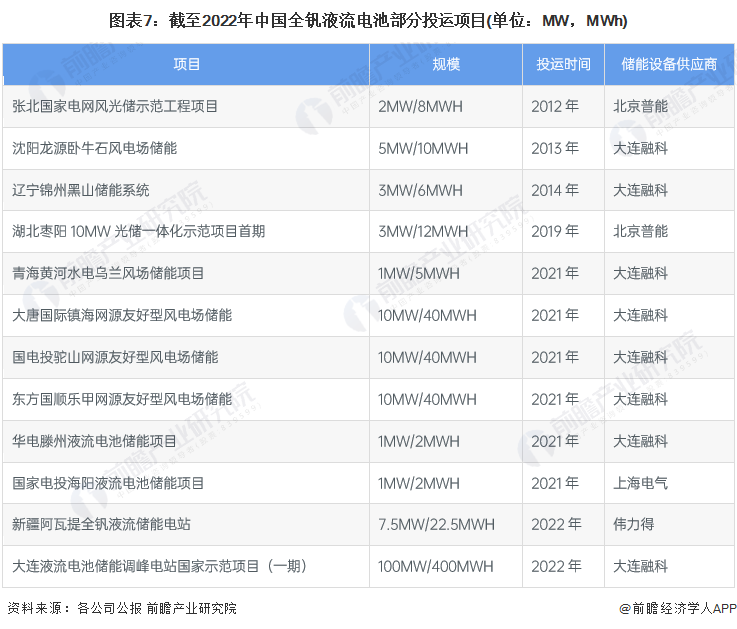This screenshot has height=629, width=737.
Task: Select the 投运时间 column header
Action: coord(564,64)
